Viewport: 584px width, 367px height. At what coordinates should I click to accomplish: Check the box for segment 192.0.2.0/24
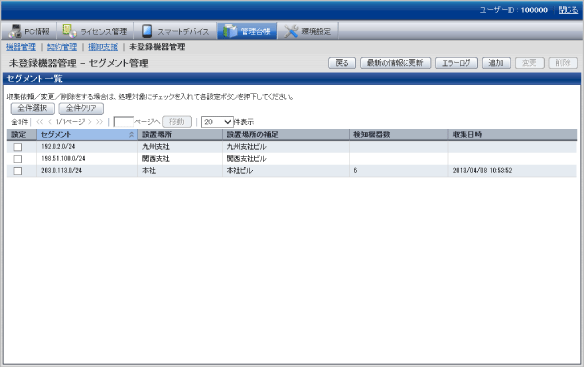coord(18,147)
